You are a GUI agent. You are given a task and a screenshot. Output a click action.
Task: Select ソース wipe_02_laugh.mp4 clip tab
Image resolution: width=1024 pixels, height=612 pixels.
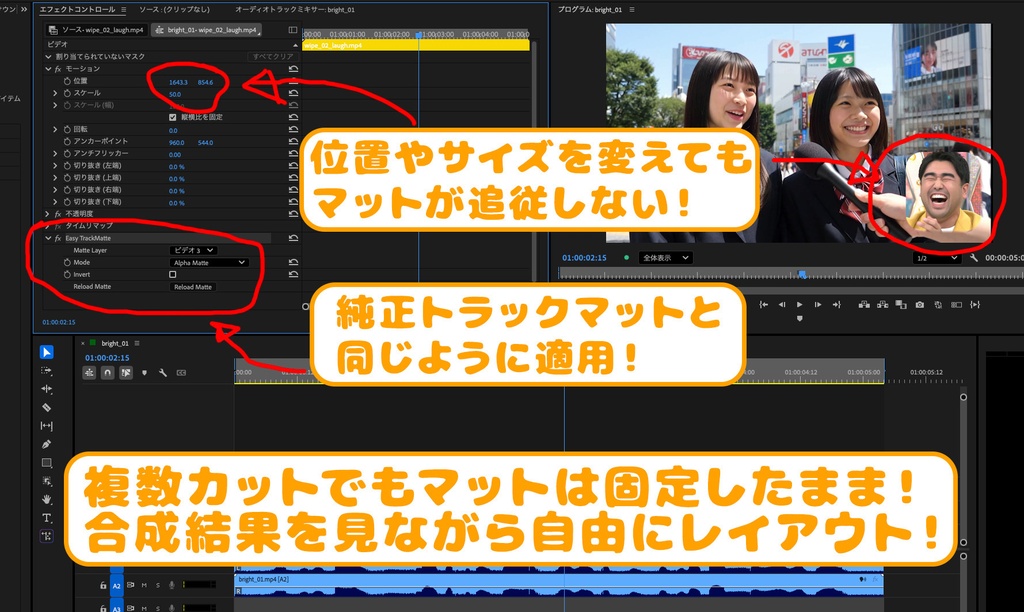96,30
